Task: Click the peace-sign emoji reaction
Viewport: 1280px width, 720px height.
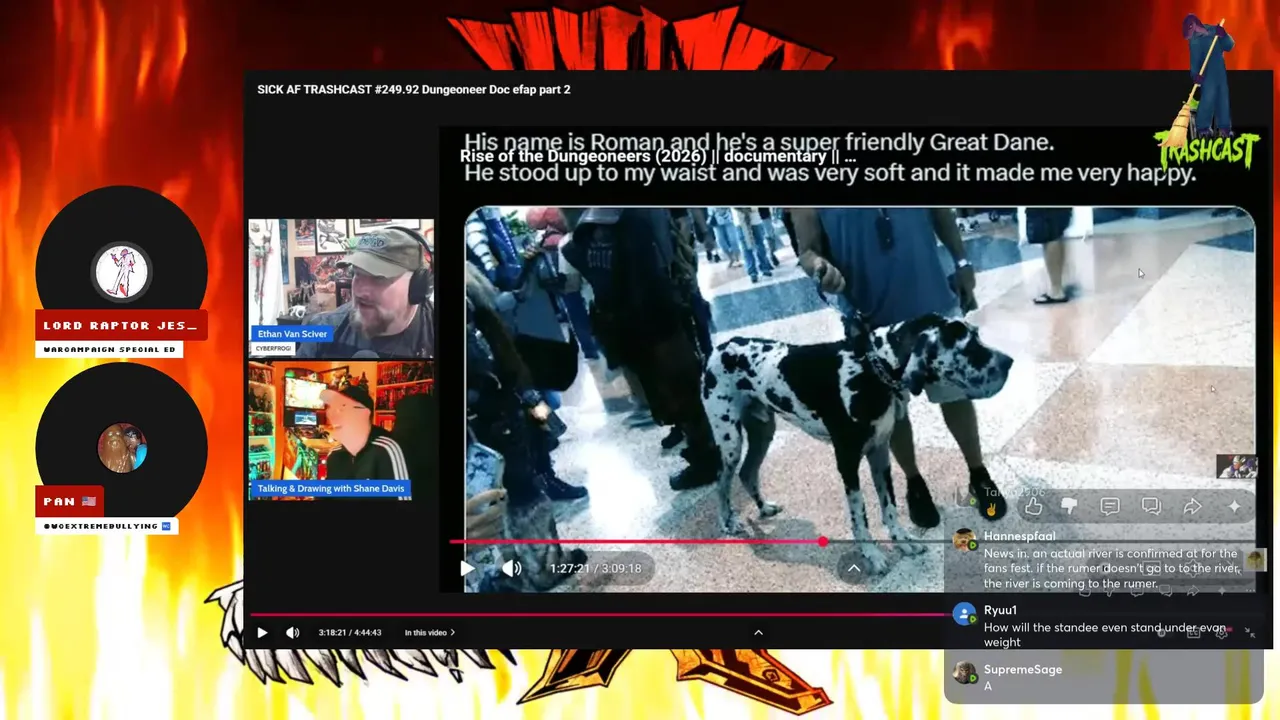Action: [992, 508]
